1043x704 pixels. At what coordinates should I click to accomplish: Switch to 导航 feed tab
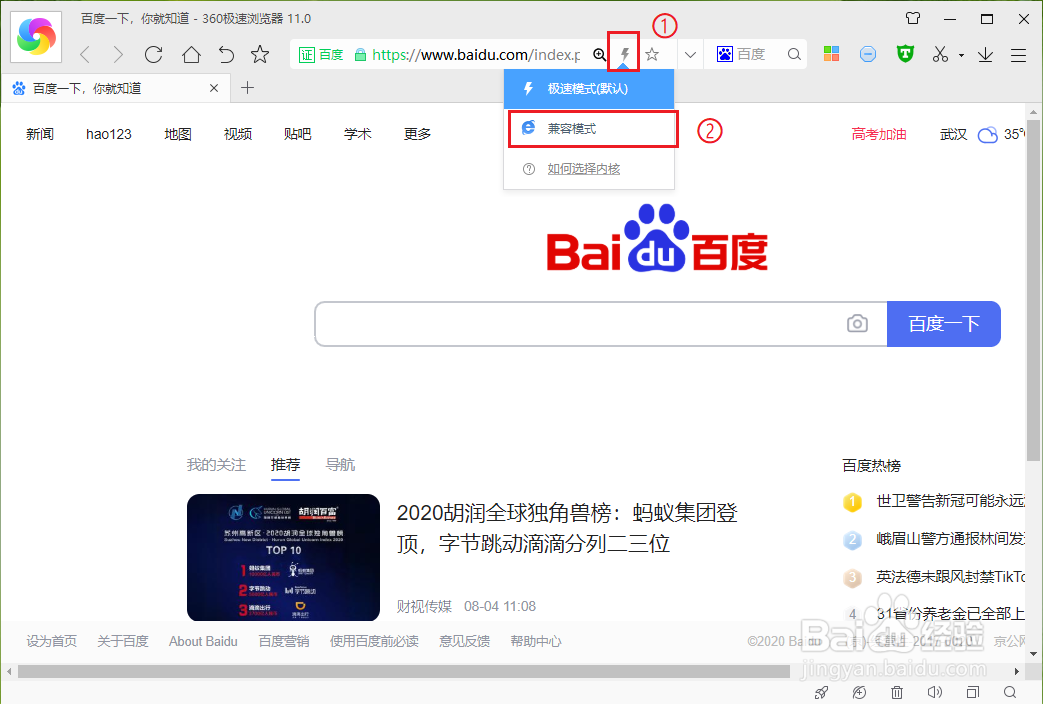pyautogui.click(x=340, y=464)
